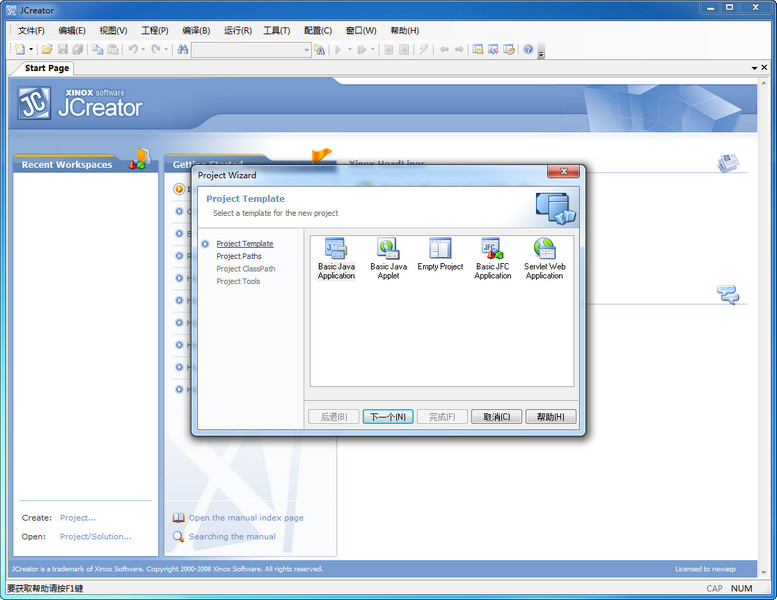Click the 帮助(H) button in wizard
The width and height of the screenshot is (777, 600).
click(550, 417)
